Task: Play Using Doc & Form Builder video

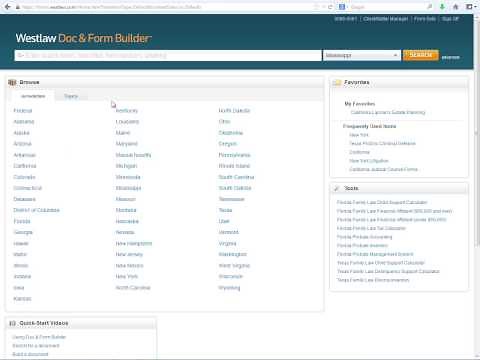Action: tap(39, 337)
